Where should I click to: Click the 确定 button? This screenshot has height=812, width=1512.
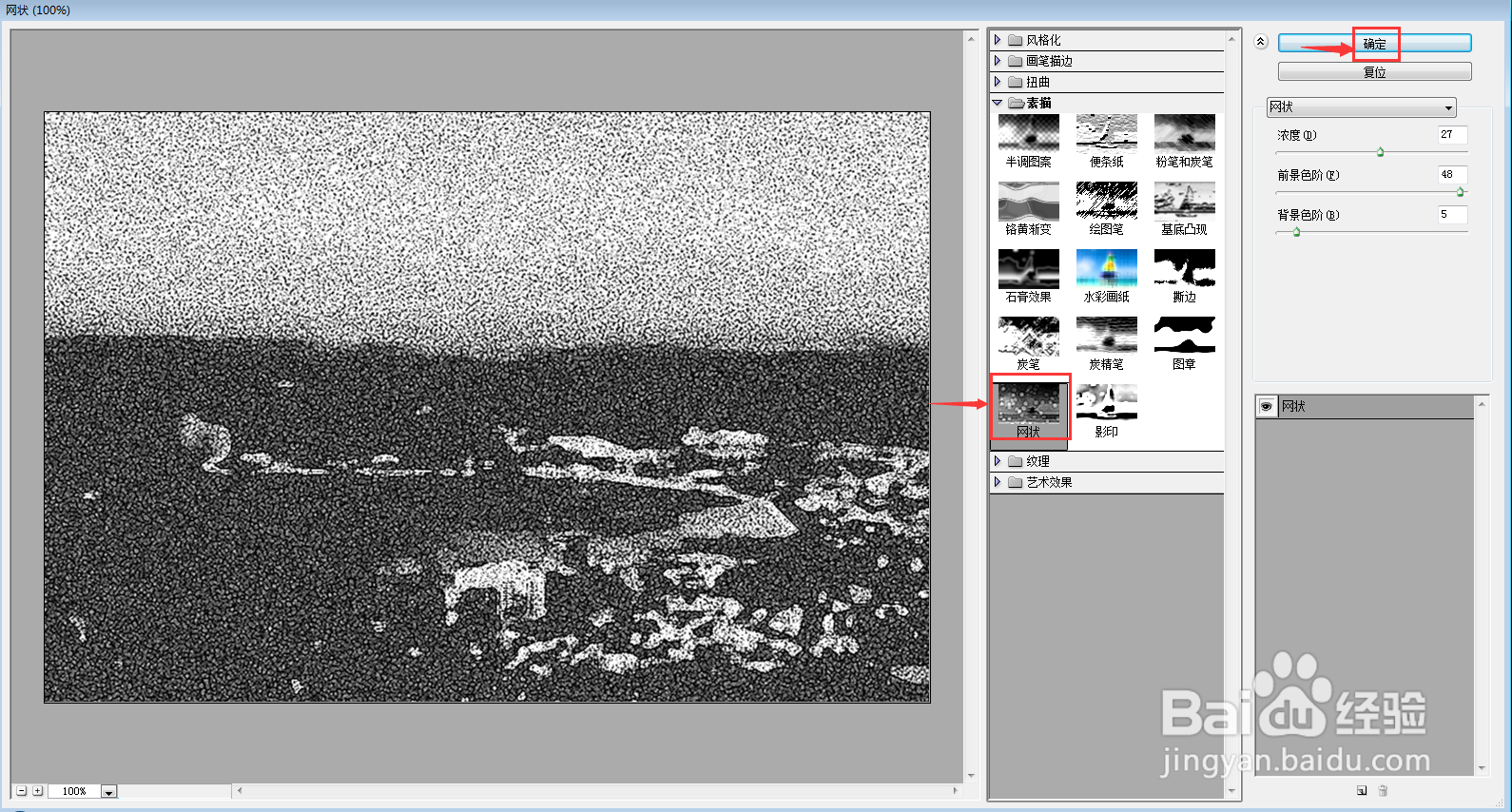pyautogui.click(x=1374, y=44)
